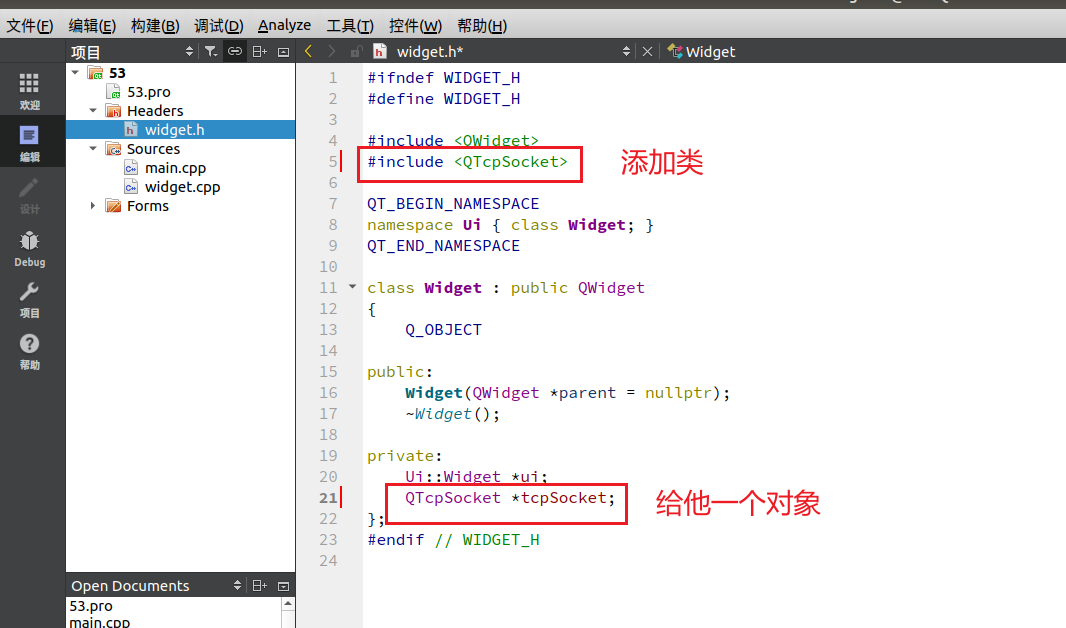Image resolution: width=1066 pixels, height=628 pixels.
Task: Click the Q_OBJECT macro text
Action: [443, 330]
